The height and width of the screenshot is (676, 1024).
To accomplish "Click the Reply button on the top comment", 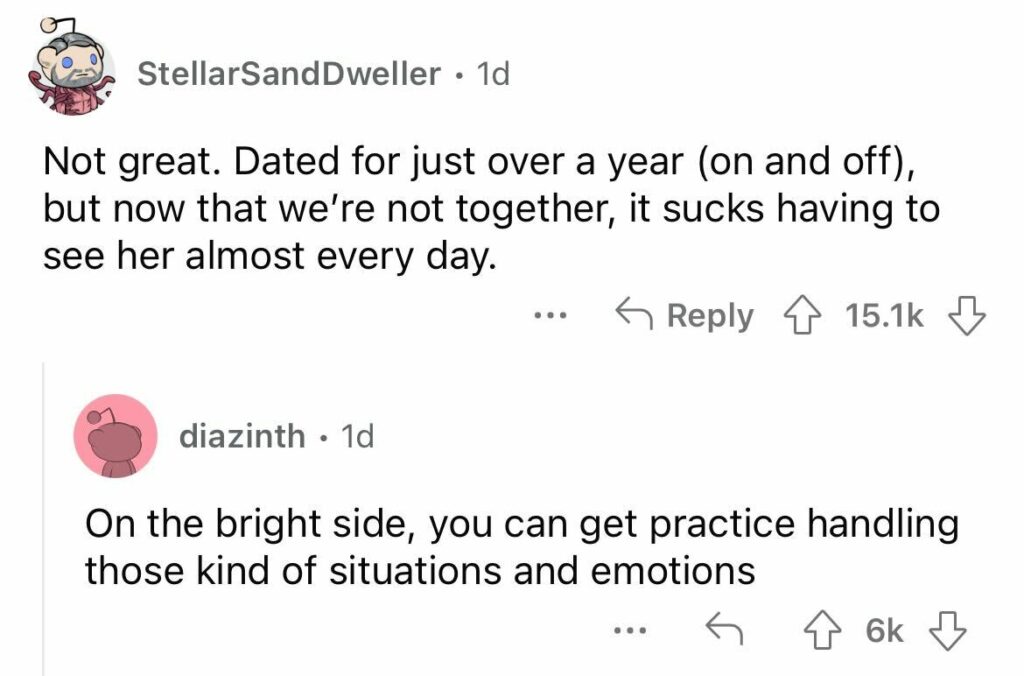I will click(x=709, y=314).
